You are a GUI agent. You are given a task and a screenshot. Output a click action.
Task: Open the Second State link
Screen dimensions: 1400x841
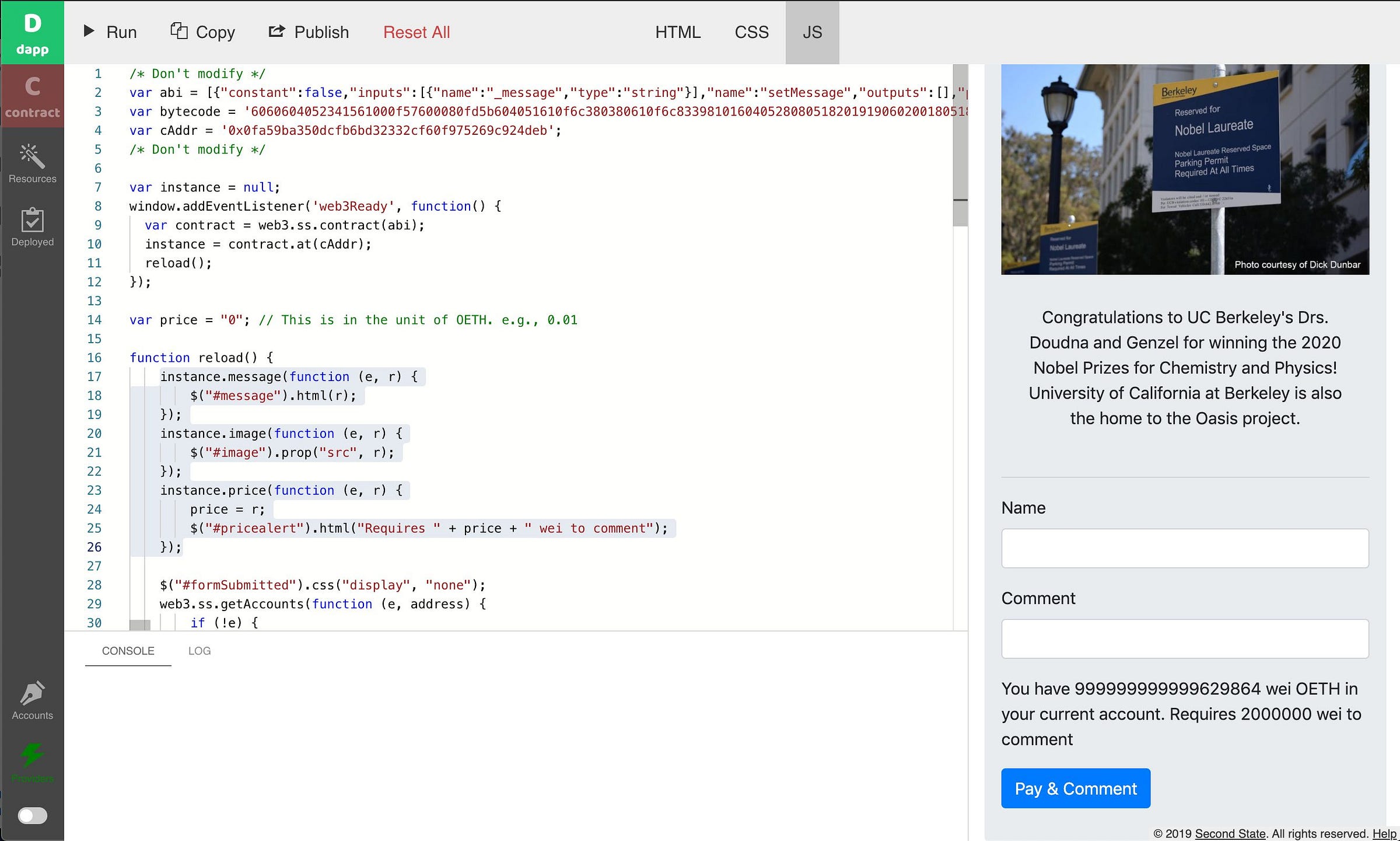pyautogui.click(x=1230, y=833)
